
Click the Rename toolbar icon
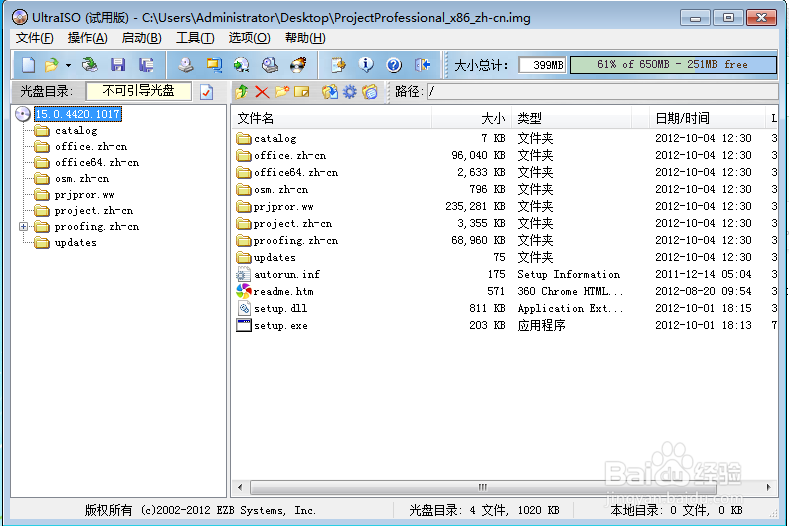coord(301,92)
